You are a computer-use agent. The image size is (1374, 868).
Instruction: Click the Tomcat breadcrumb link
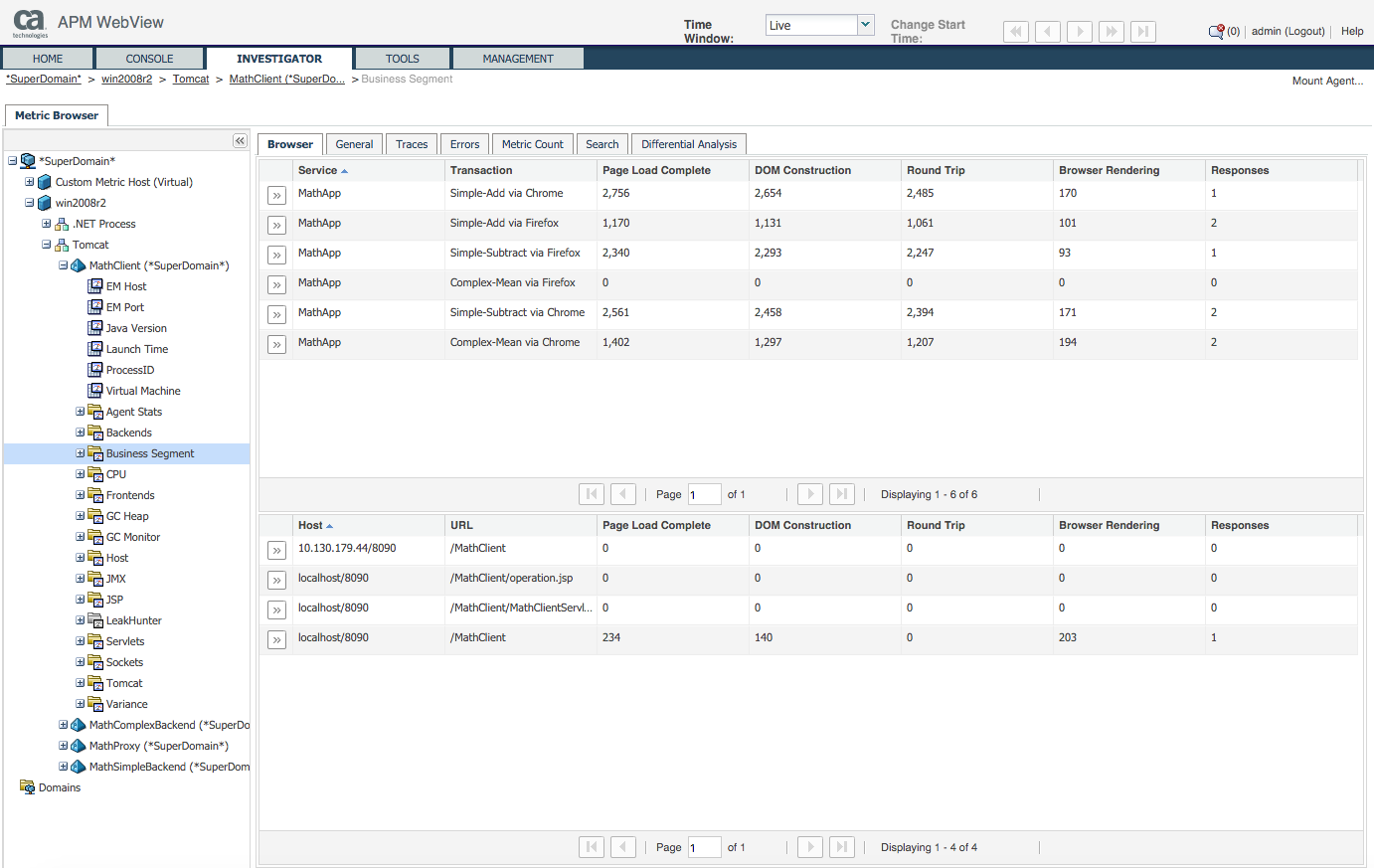pyautogui.click(x=191, y=79)
